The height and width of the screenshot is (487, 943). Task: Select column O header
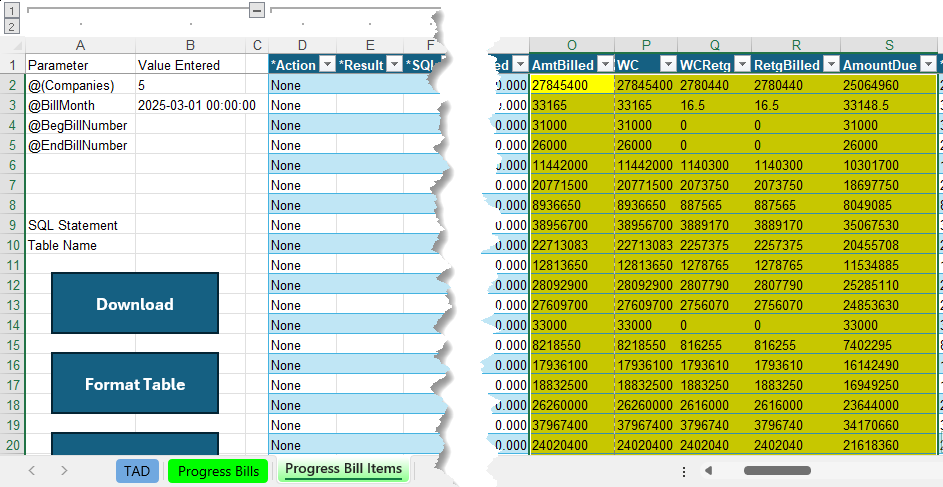pos(572,45)
